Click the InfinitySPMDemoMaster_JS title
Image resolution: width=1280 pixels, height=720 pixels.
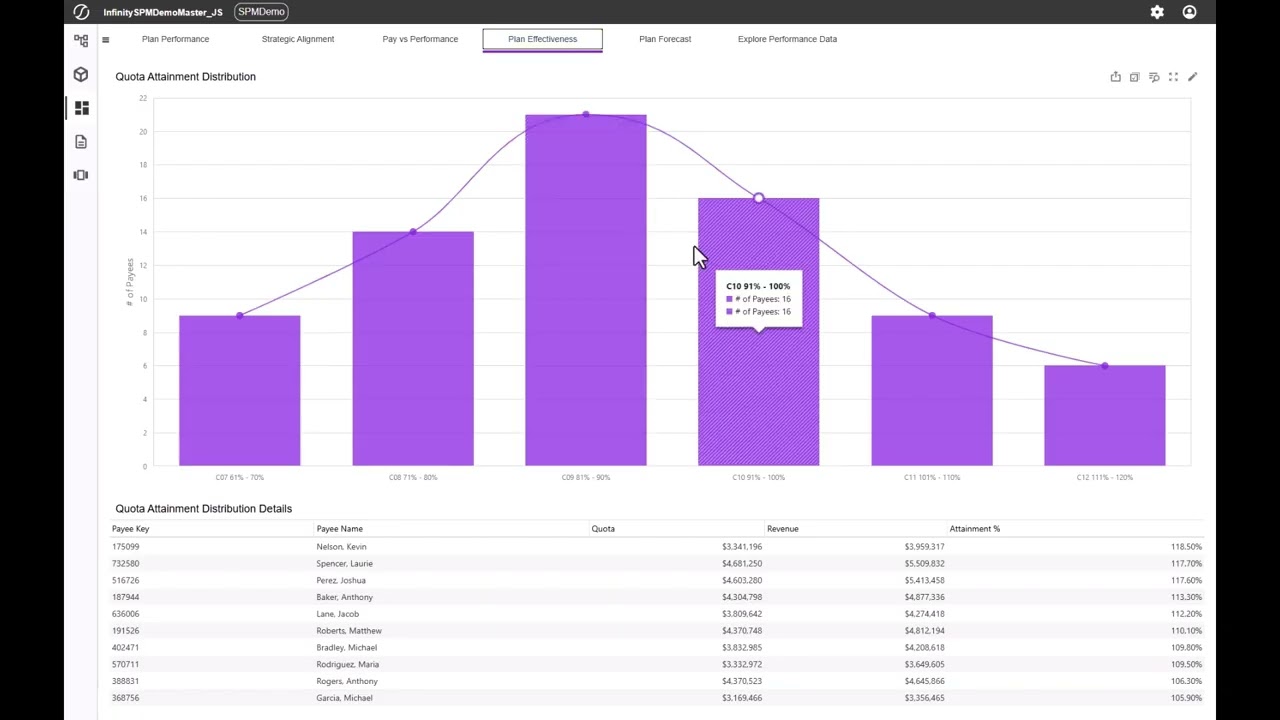click(163, 12)
